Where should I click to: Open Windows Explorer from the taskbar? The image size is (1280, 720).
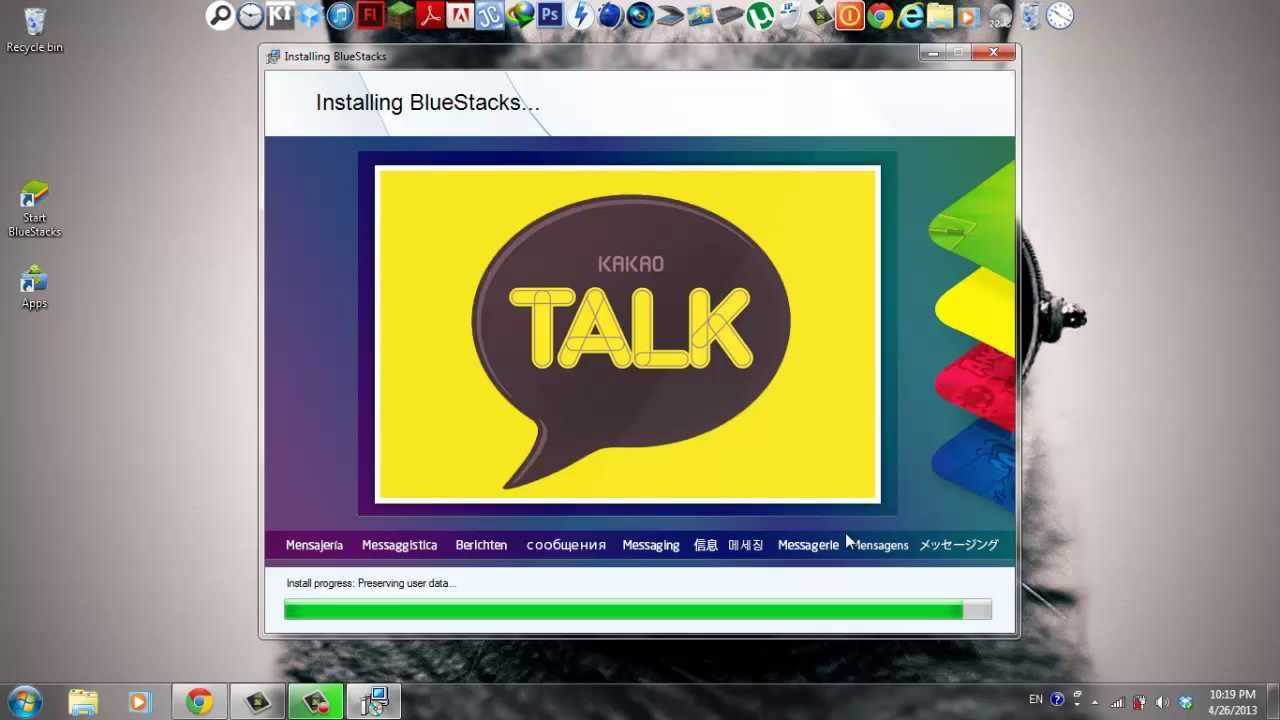point(83,702)
